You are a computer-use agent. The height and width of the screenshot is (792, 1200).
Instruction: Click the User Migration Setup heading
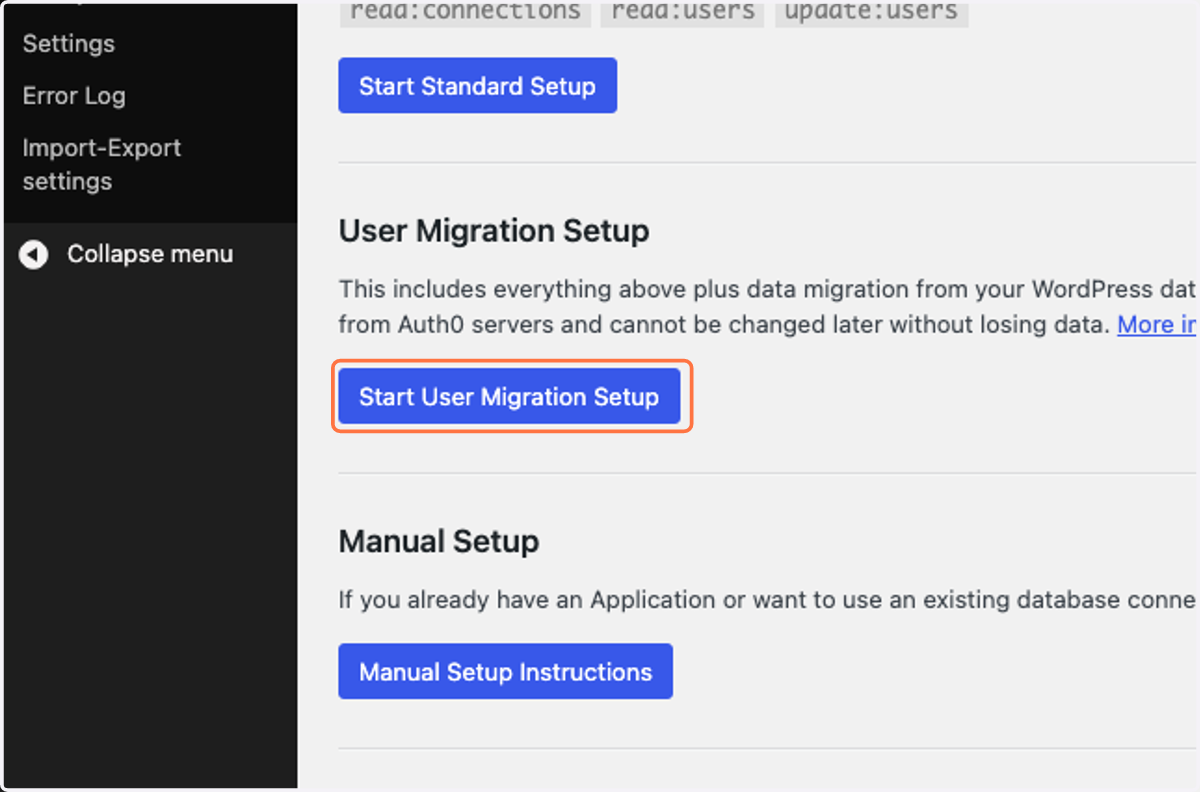[x=494, y=232]
